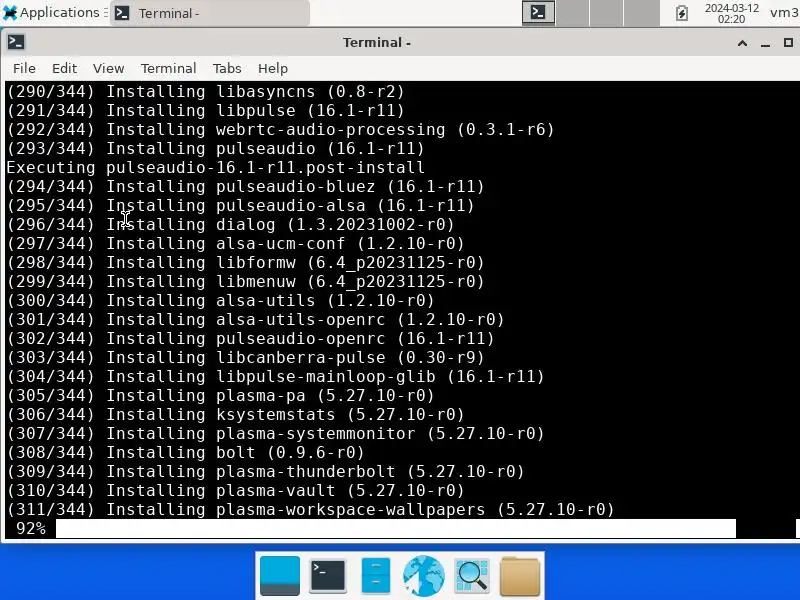Open the Help menu
Viewport: 800px width, 600px height.
(x=272, y=68)
